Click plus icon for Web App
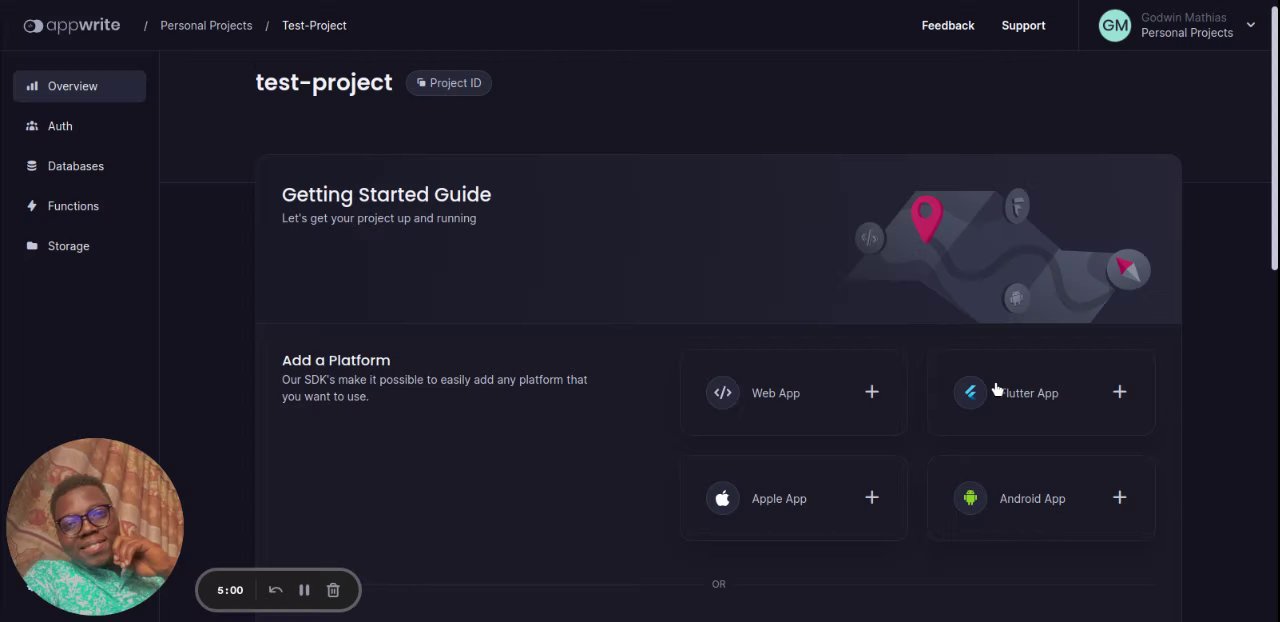Screen dimensions: 1280x622 pos(872,392)
